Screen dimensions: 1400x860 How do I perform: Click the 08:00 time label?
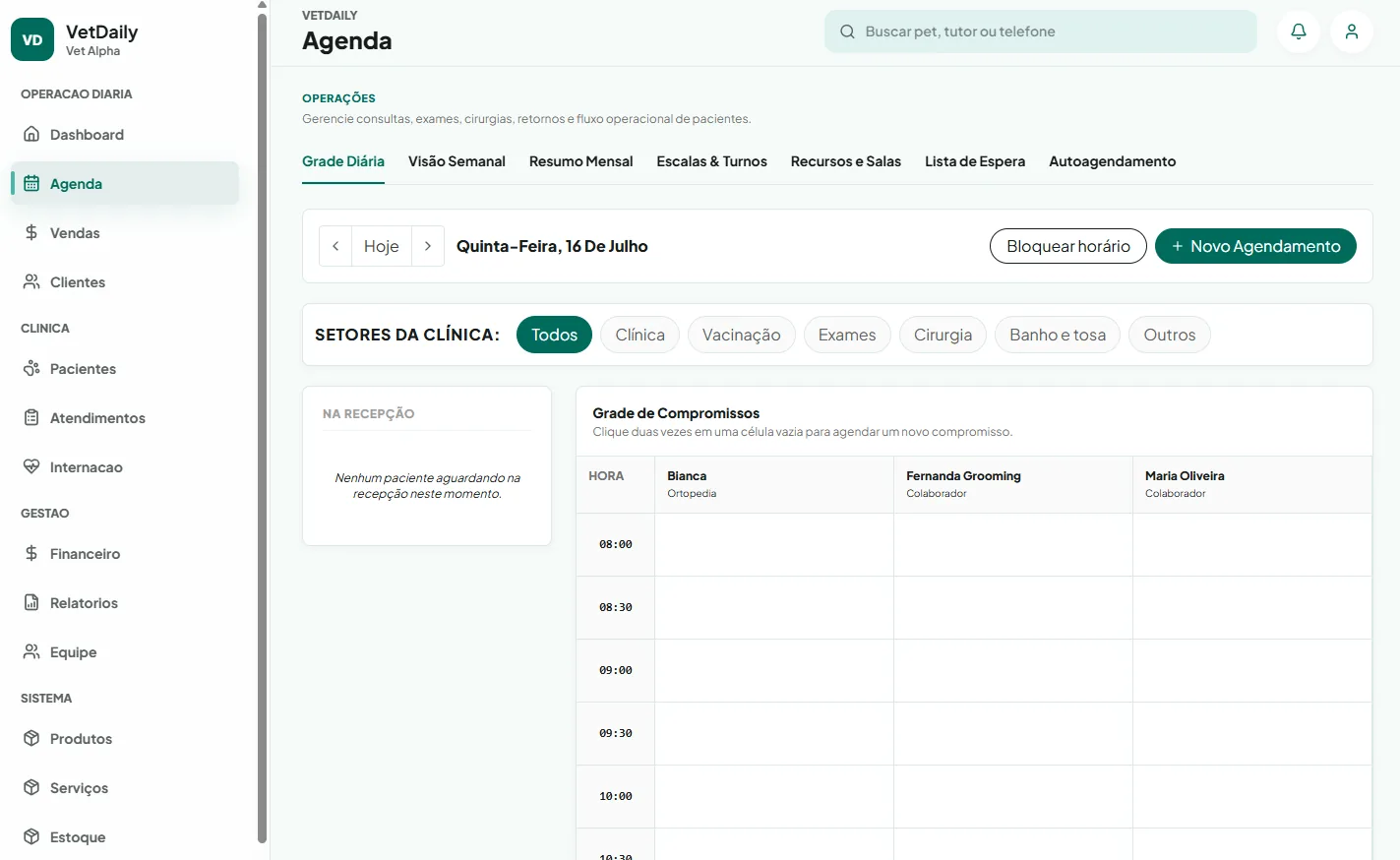[x=616, y=544]
